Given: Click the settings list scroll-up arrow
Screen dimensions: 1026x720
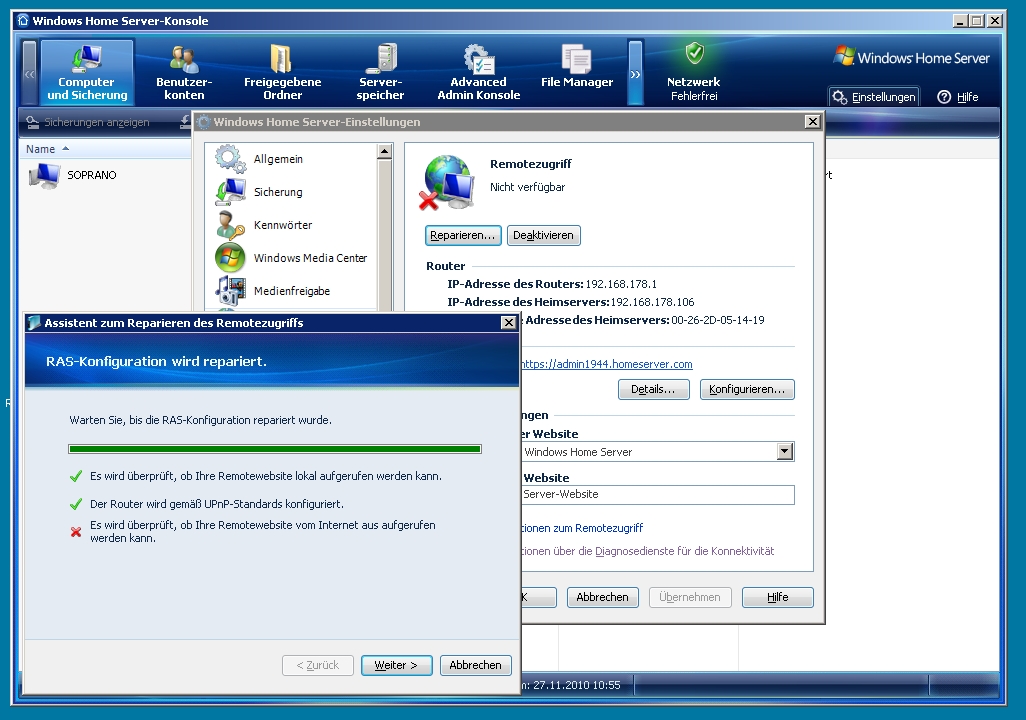Looking at the screenshot, I should (x=384, y=152).
